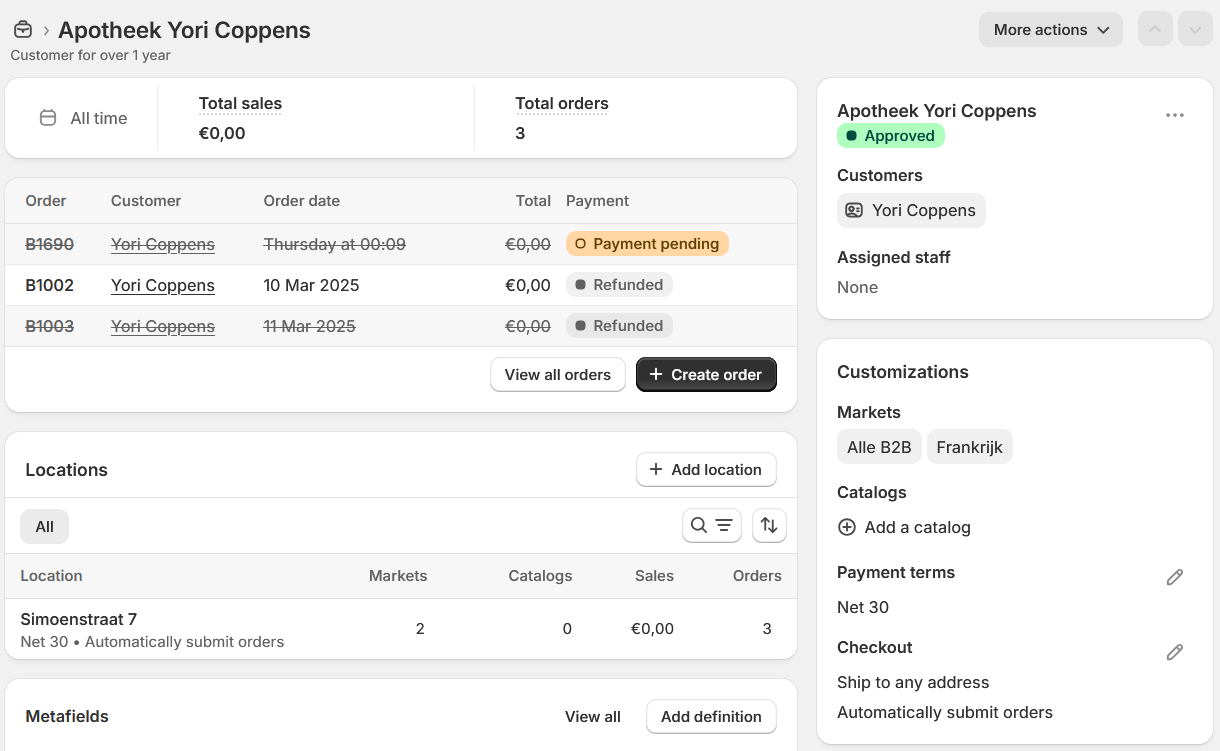Open the More actions dropdown
Screen dimensions: 1220x751
(x=1051, y=29)
